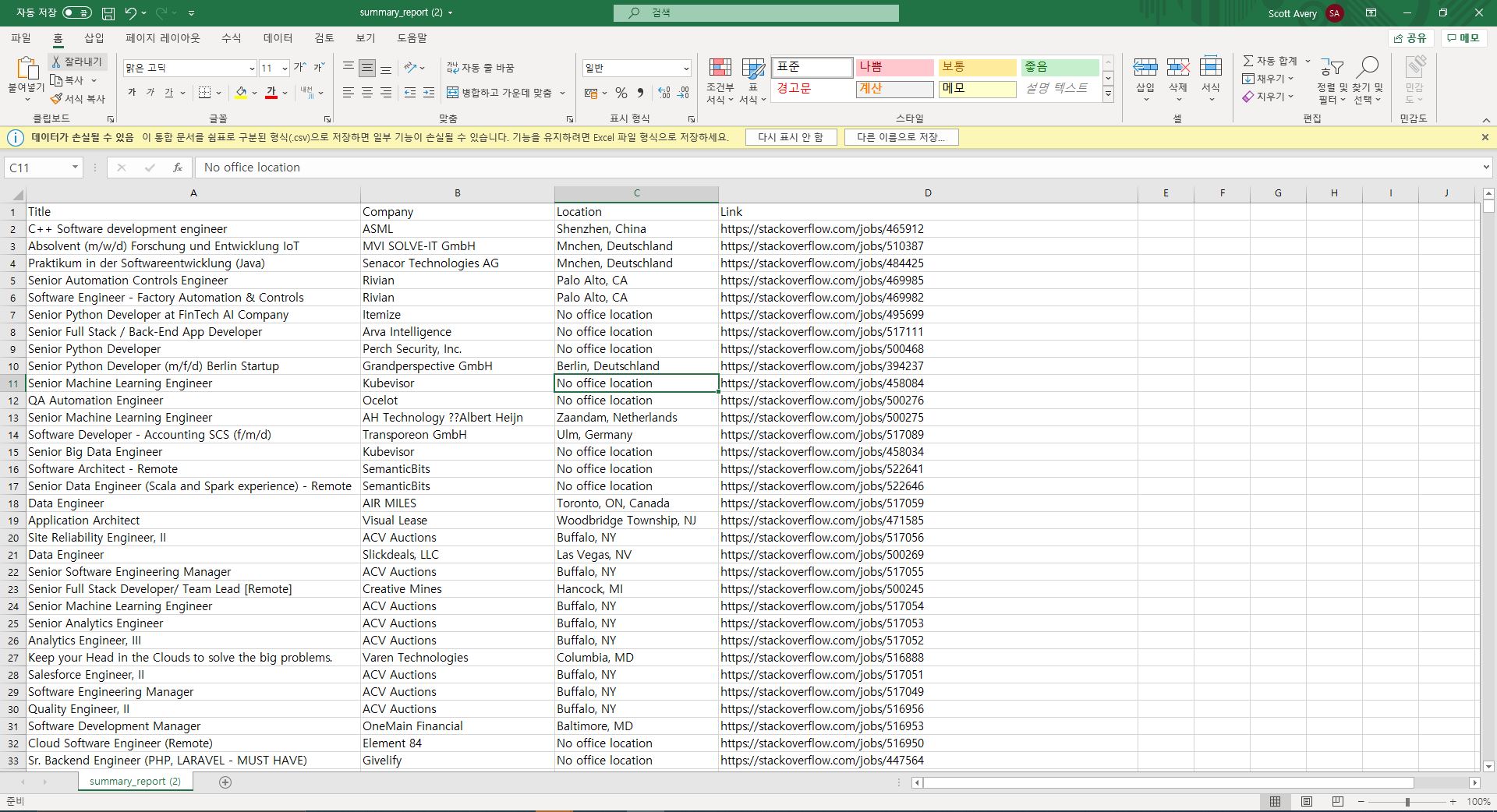Open the Page Layout (페이지 레이아웃) tab
This screenshot has width=1497, height=812.
coord(162,37)
